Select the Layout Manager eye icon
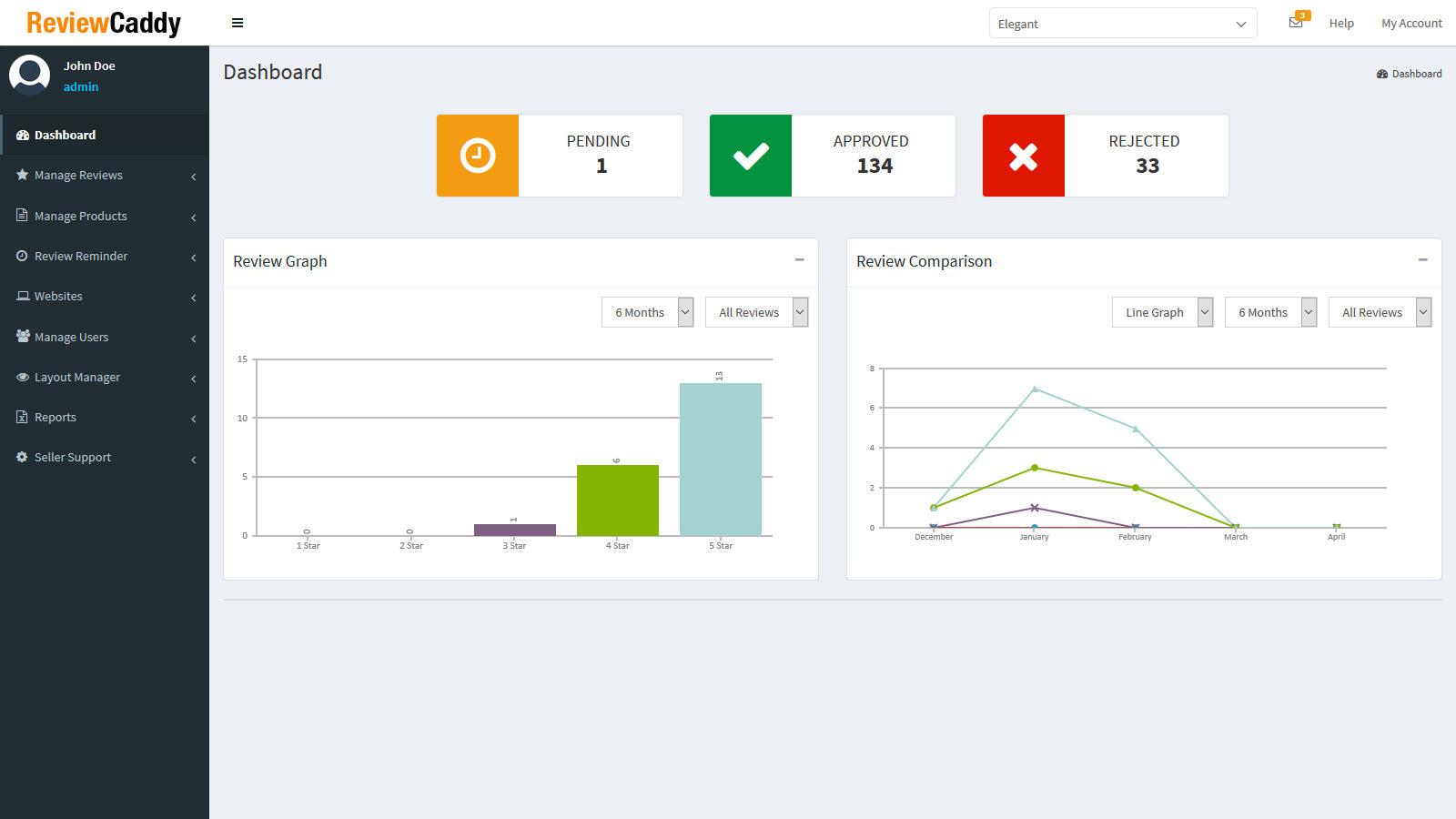1456x819 pixels. tap(22, 377)
